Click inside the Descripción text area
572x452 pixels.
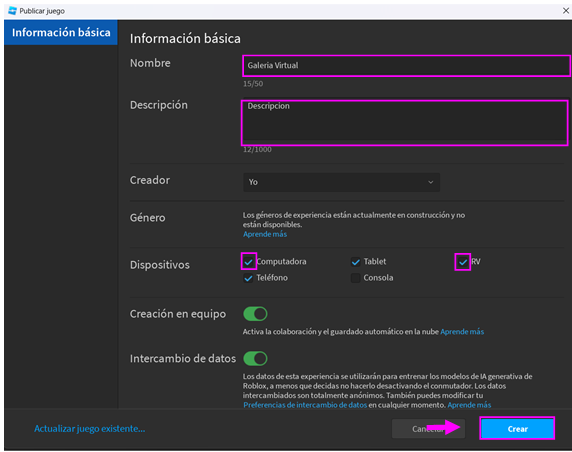405,122
